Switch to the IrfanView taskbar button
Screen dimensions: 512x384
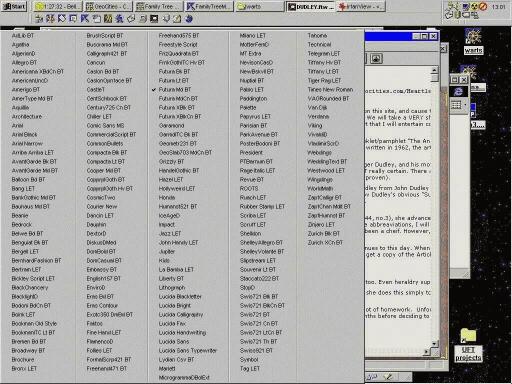pos(361,6)
